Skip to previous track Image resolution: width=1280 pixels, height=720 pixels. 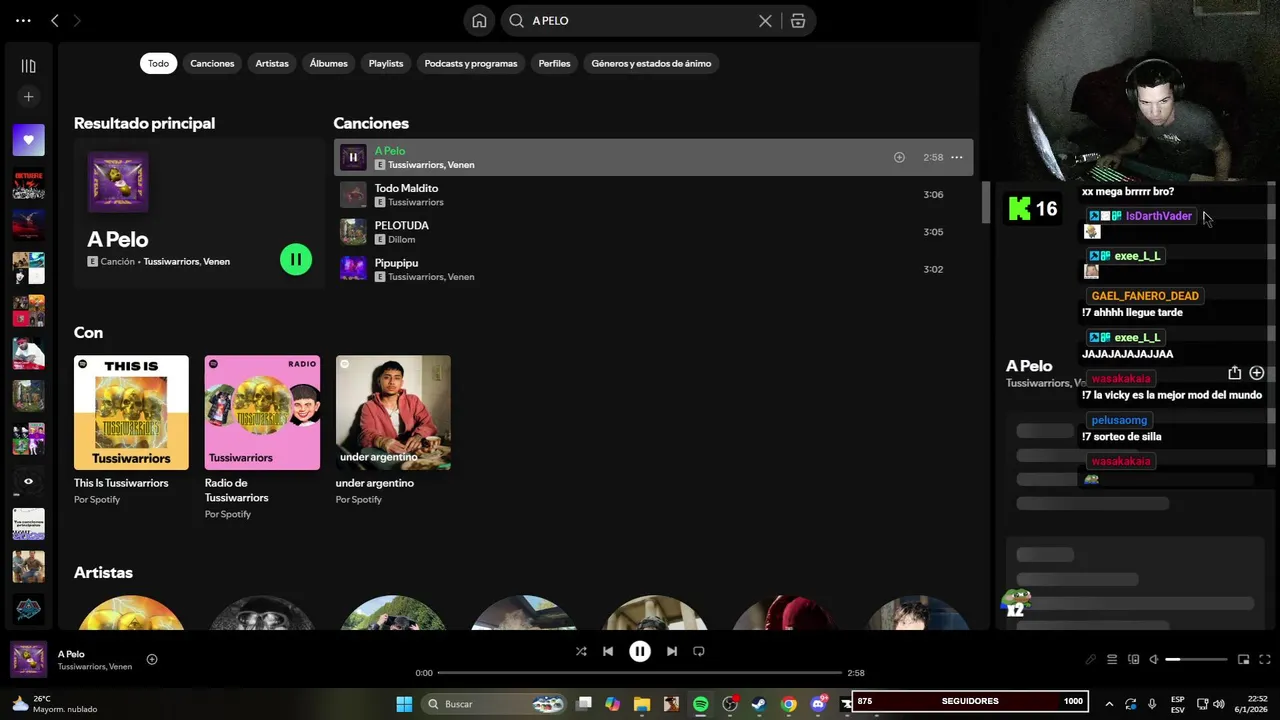click(x=607, y=651)
